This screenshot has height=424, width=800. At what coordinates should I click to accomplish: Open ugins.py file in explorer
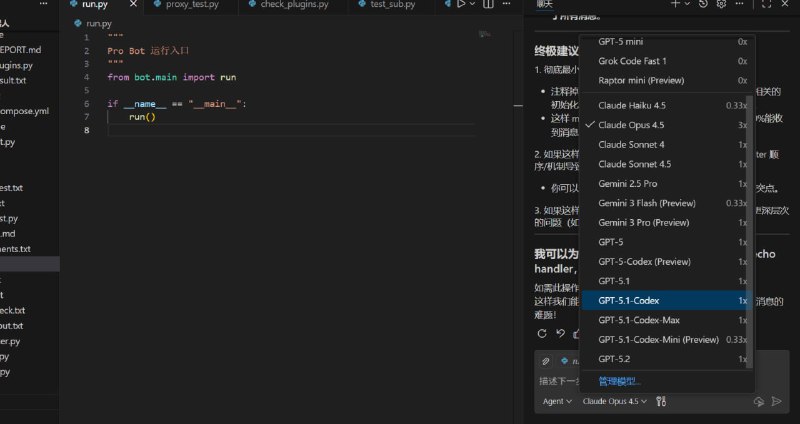[16, 65]
